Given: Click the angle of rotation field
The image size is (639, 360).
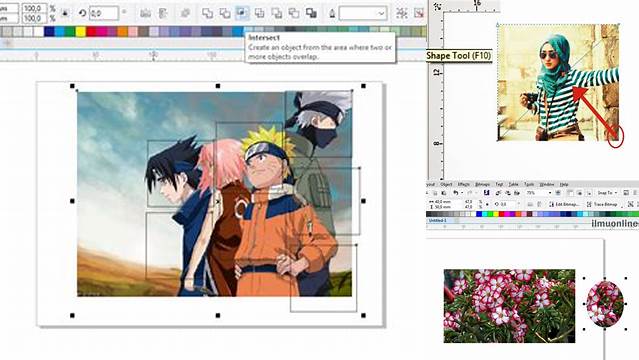Looking at the screenshot, I should 104,13.
